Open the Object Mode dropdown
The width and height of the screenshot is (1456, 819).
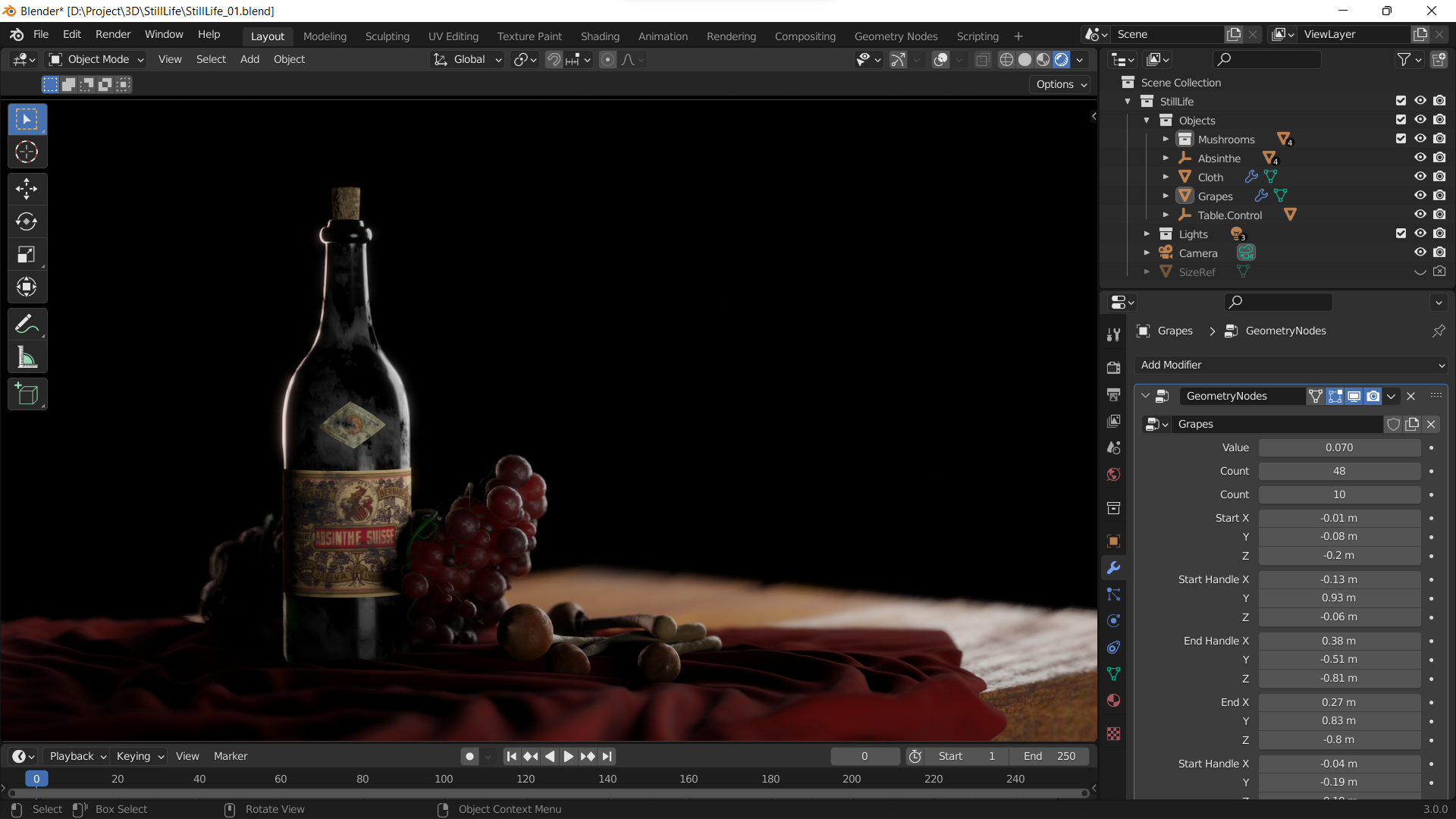point(96,59)
